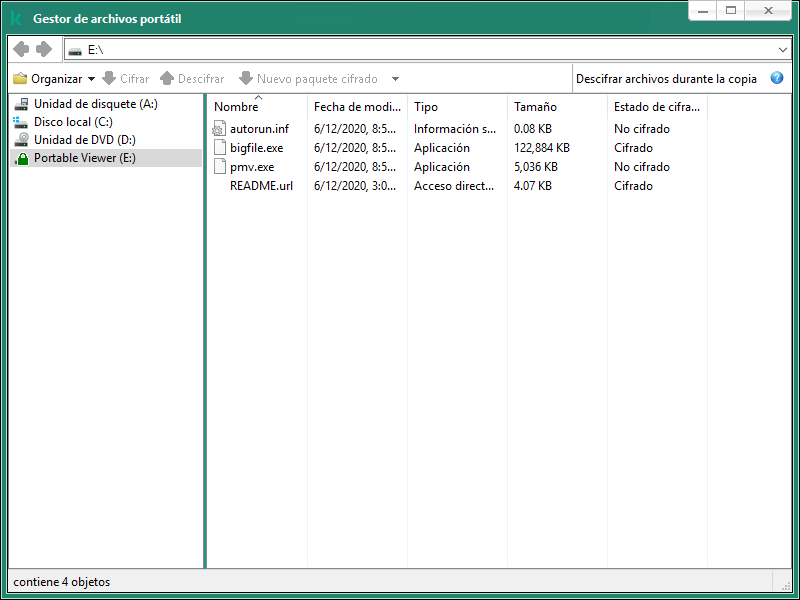Click the Cifrar toolbar button
Screen dimensions: 800x600
[126, 78]
